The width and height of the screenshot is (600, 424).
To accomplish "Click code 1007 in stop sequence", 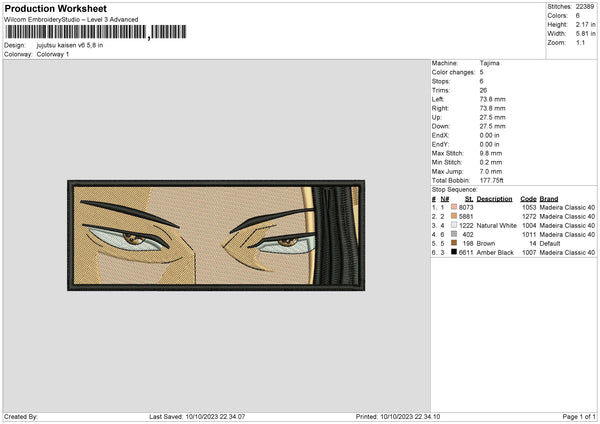I will [x=529, y=252].
